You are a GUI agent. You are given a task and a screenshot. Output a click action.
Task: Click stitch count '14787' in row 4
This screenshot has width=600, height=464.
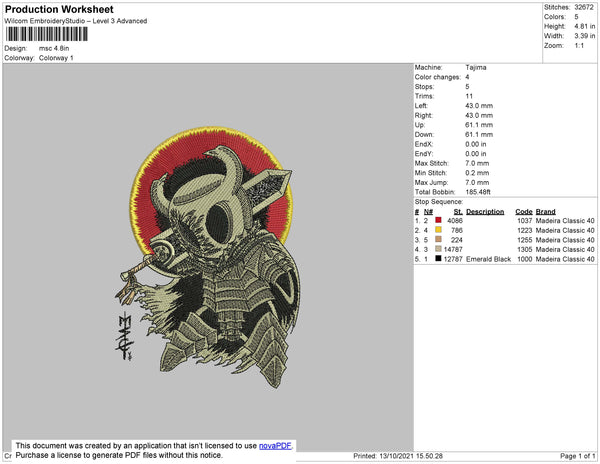coord(453,249)
